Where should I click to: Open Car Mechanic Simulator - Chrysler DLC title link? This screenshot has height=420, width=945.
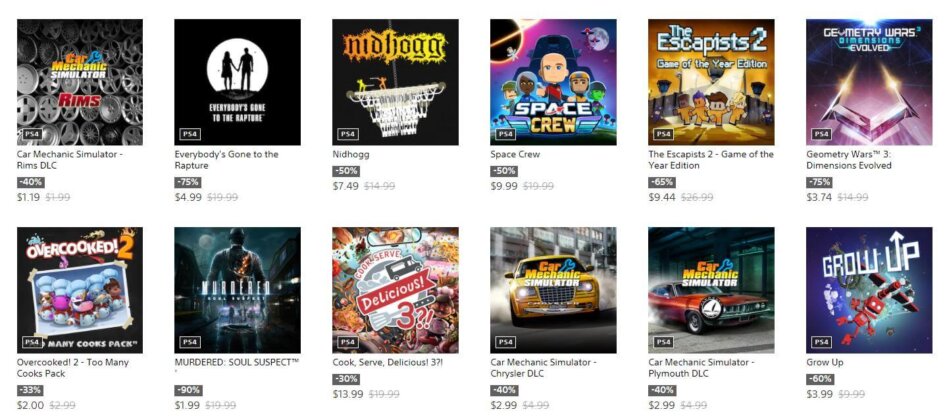coord(544,368)
